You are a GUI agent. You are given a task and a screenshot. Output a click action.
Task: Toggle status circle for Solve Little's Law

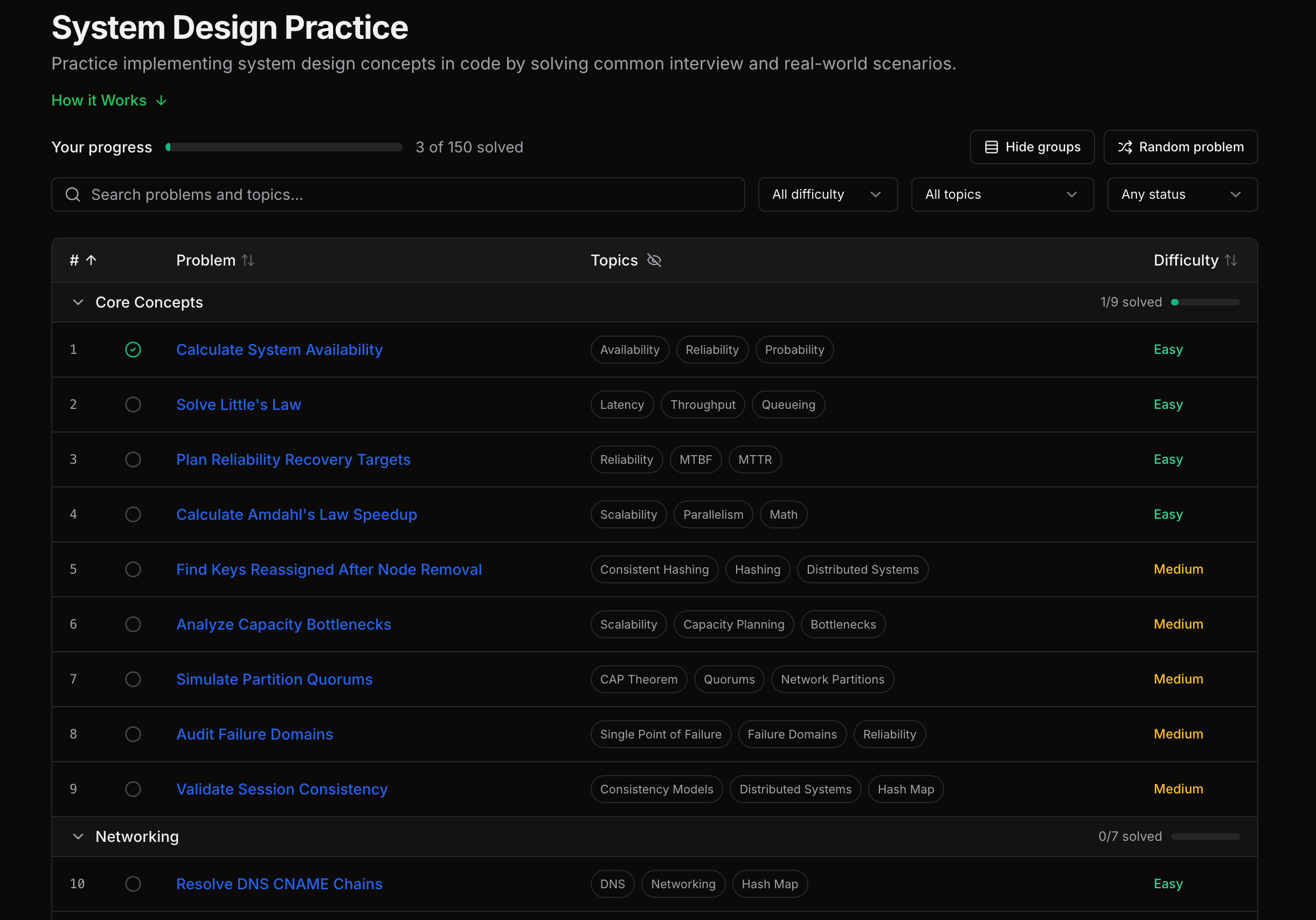tap(133, 405)
